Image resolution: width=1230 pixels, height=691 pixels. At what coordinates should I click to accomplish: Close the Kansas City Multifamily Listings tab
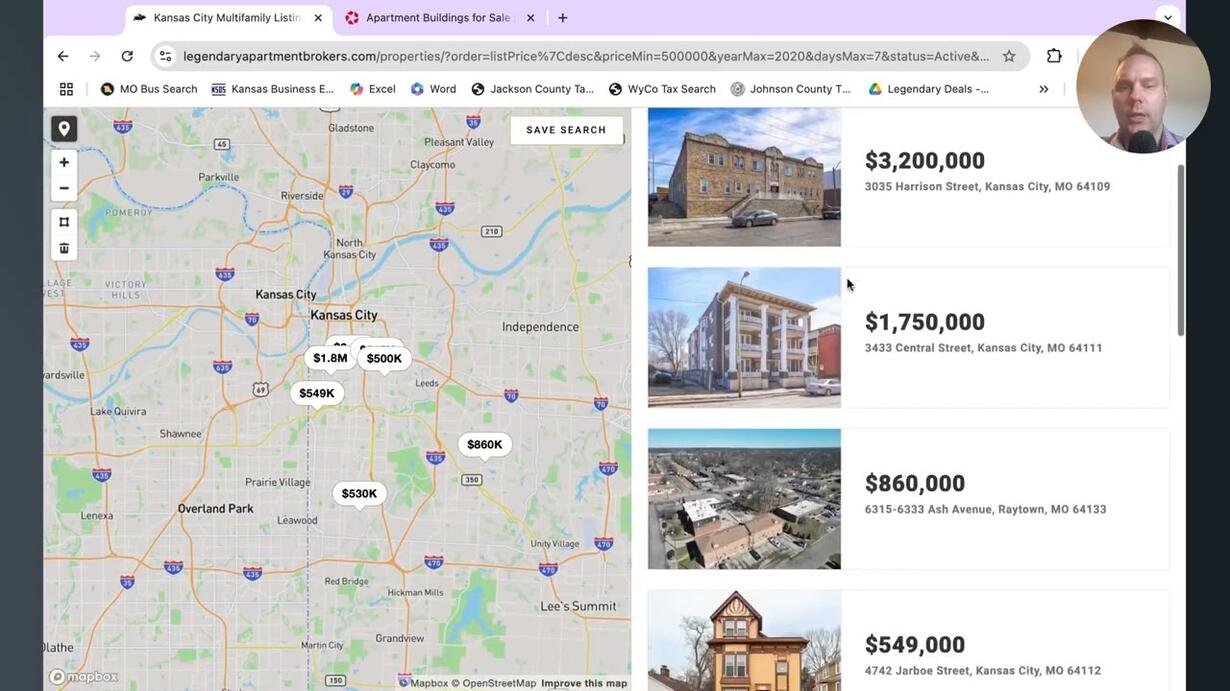pos(318,18)
